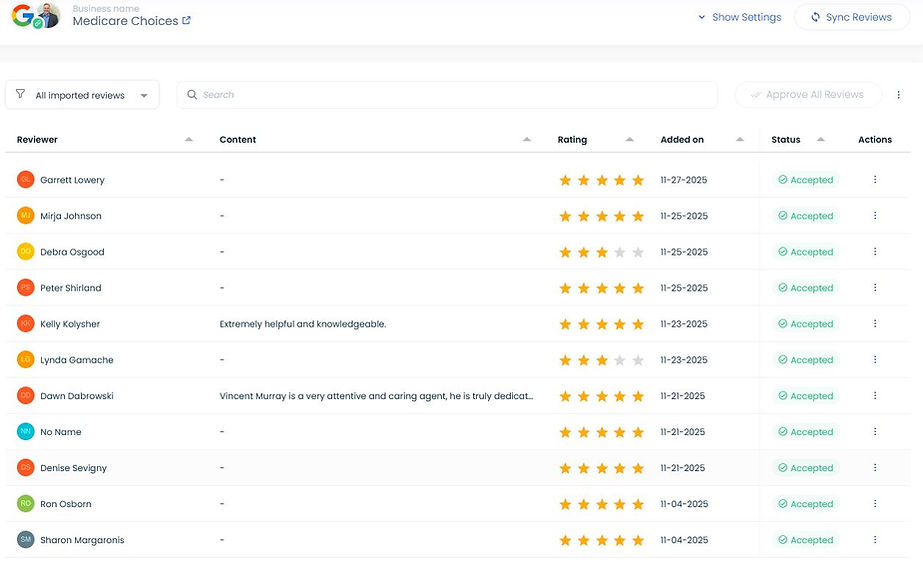923x565 pixels.
Task: Open the actions menu for Kelly Kolysher
Action: 875,324
